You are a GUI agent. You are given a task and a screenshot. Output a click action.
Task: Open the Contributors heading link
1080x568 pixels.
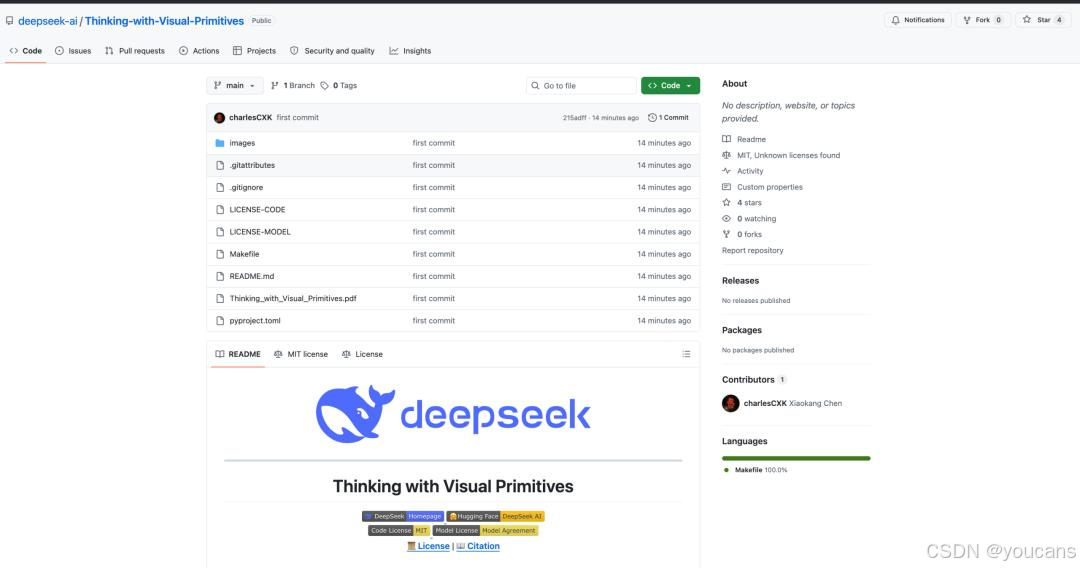754,380
